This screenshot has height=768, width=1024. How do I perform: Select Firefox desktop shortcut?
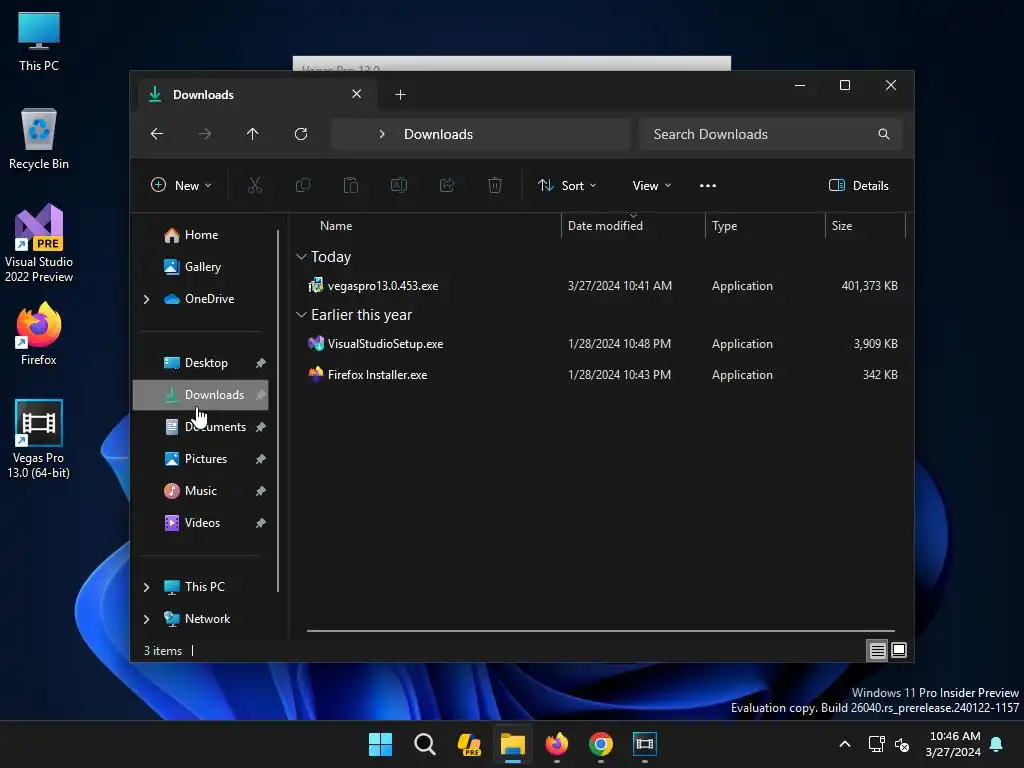pos(39,333)
